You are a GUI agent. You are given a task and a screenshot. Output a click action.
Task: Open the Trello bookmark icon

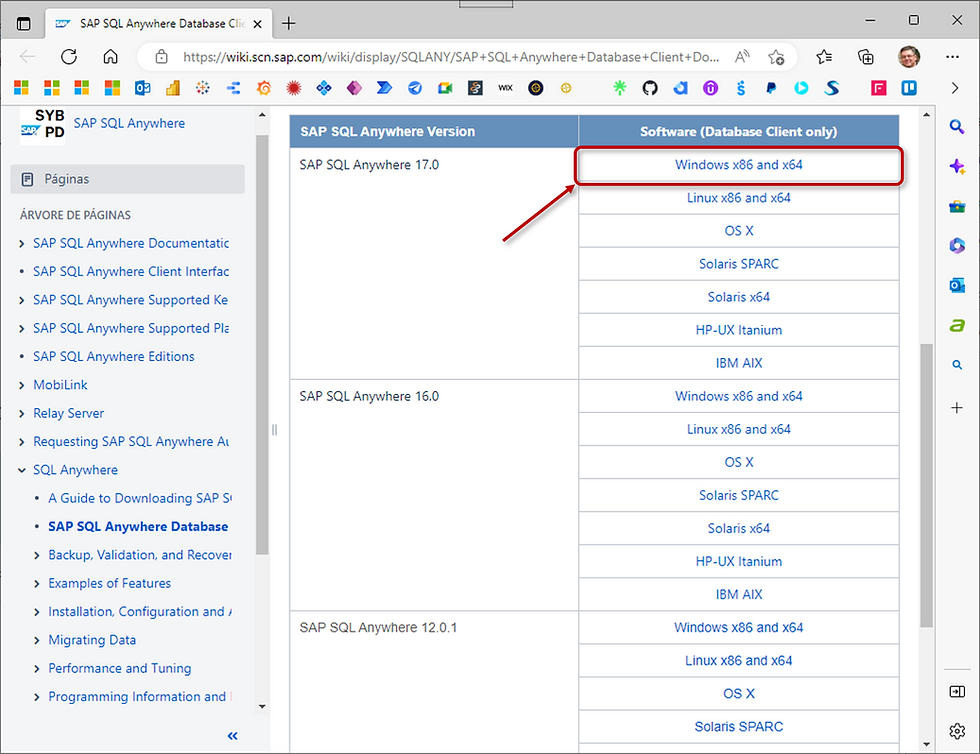(x=909, y=88)
